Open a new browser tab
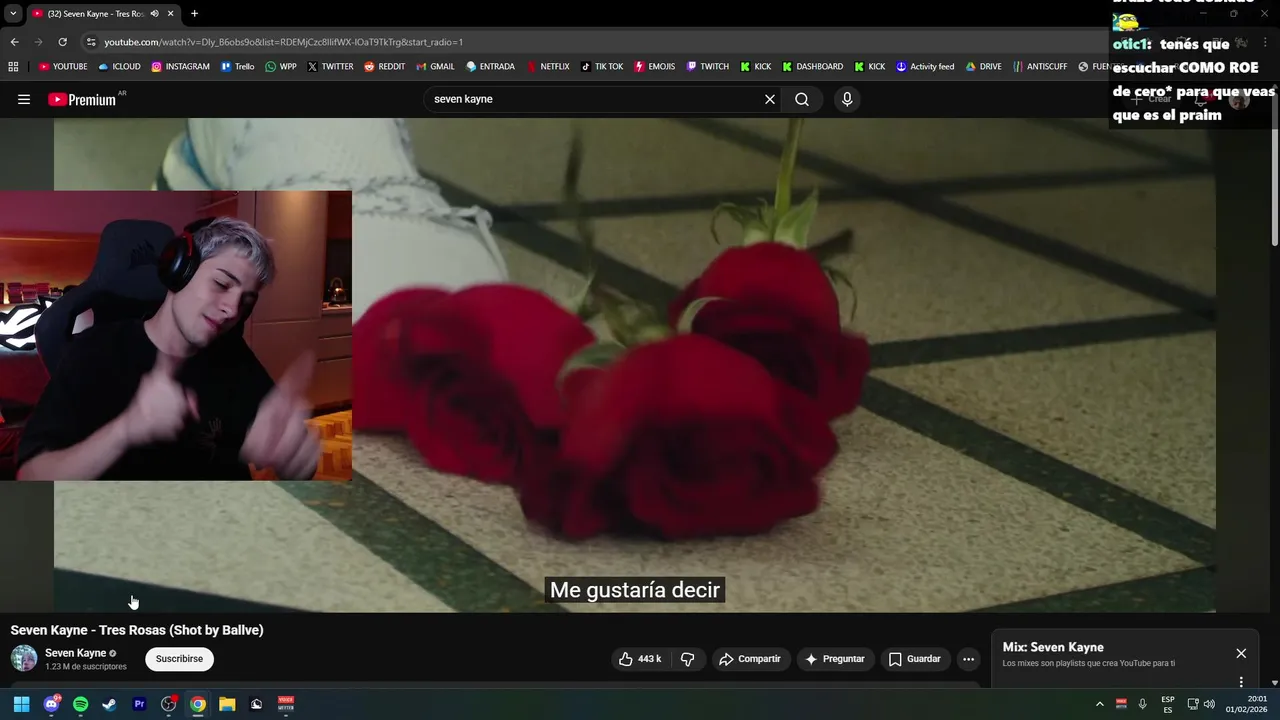Viewport: 1280px width, 720px height. pos(194,14)
